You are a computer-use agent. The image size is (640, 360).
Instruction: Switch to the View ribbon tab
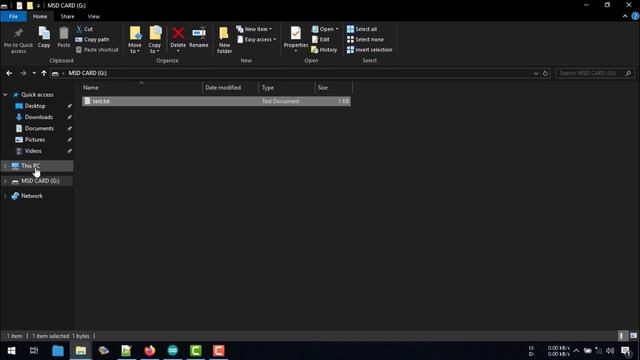[93, 16]
